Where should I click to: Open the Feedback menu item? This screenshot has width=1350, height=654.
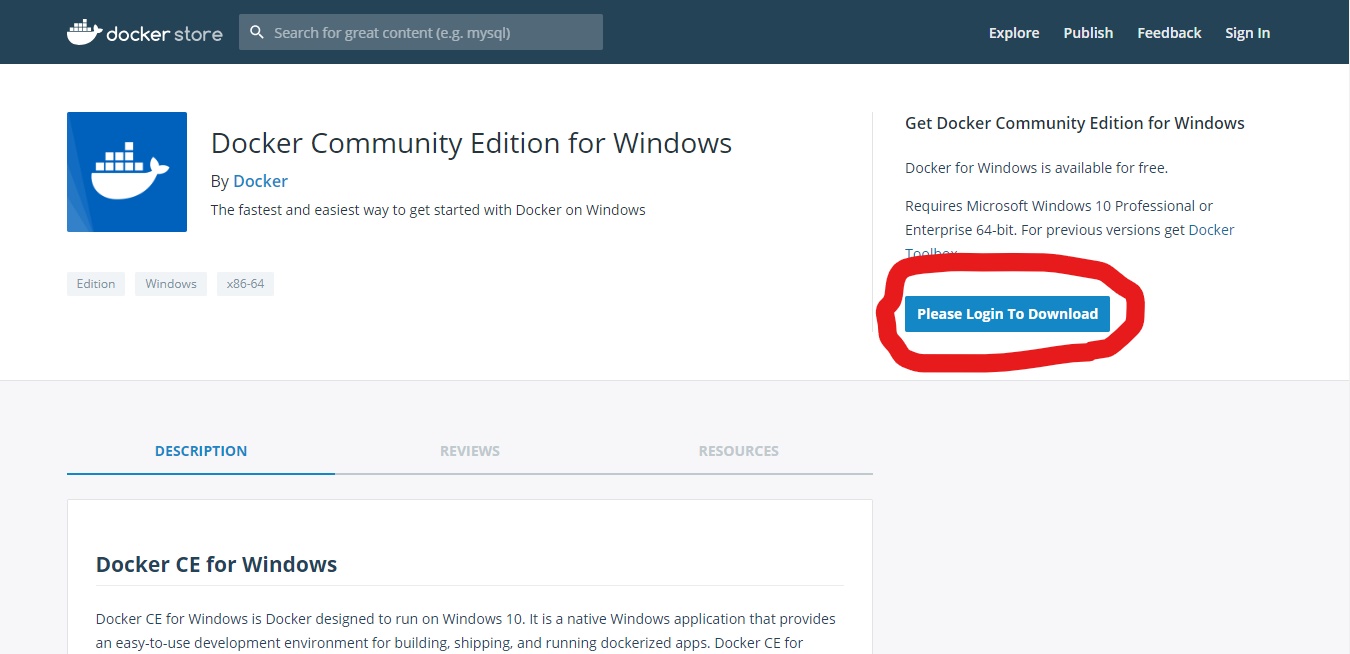(x=1169, y=33)
